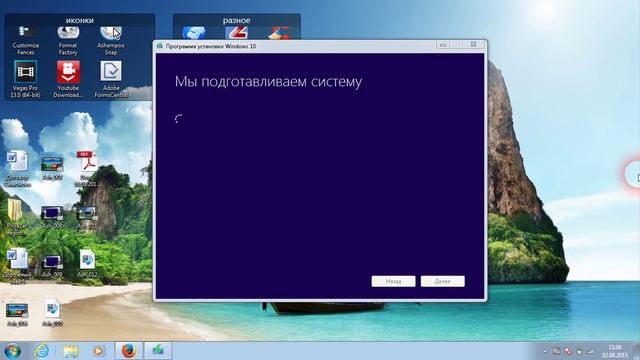Click the Windows 10 setup taskbar button
The height and width of the screenshot is (360, 640).
click(158, 351)
